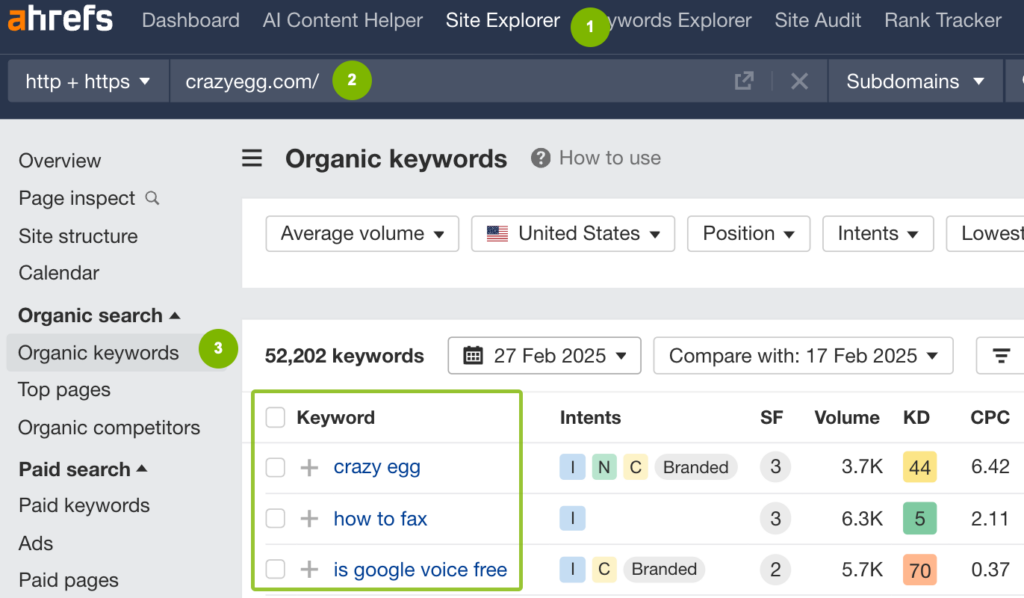Click the plus icon beside crazy egg keyword
The height and width of the screenshot is (598, 1024).
click(308, 467)
